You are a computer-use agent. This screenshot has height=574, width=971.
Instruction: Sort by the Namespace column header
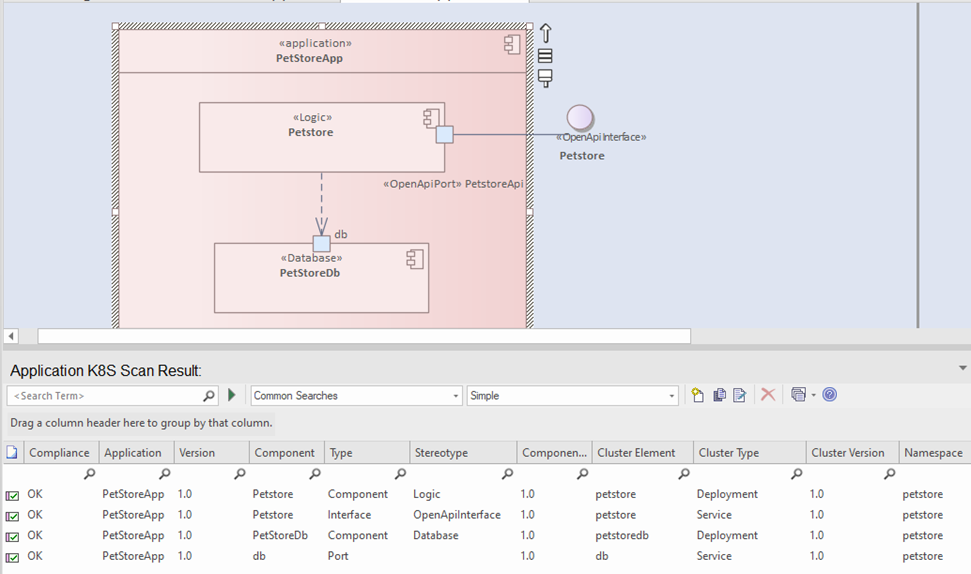click(934, 453)
